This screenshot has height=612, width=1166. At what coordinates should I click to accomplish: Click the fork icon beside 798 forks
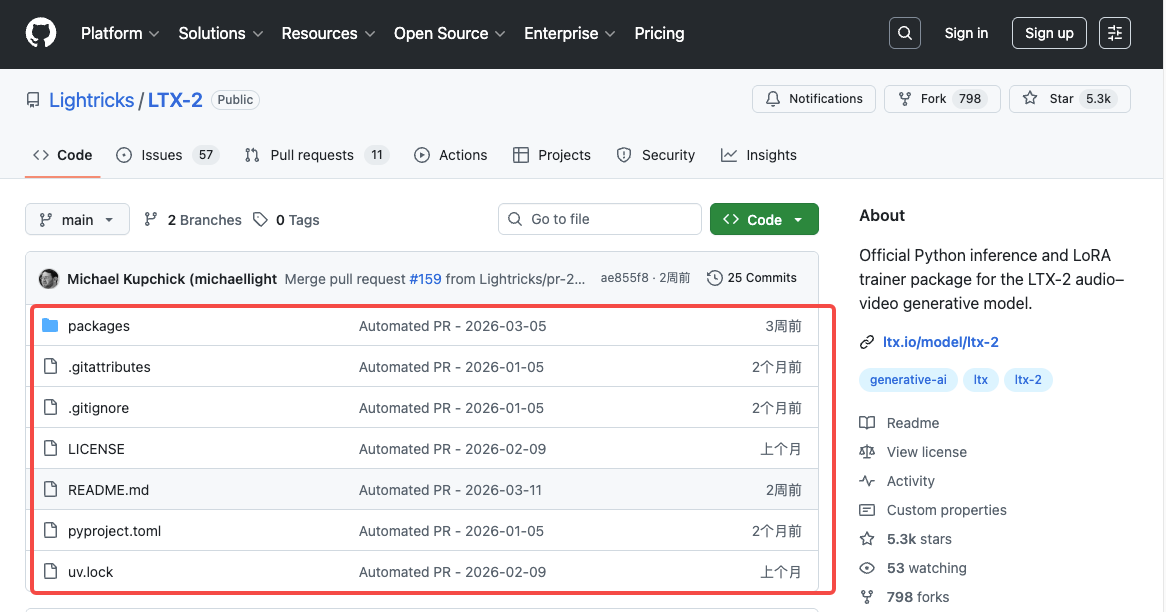coord(867,597)
